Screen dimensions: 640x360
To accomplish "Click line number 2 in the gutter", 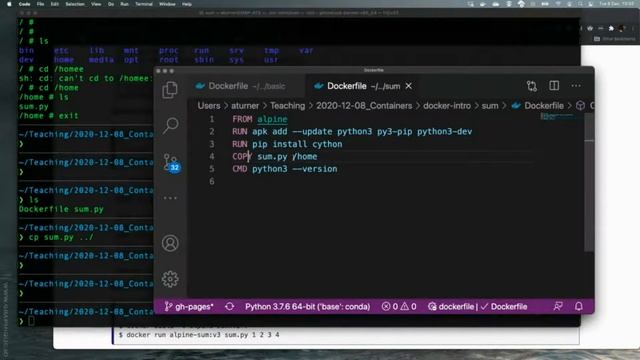I will tap(211, 131).
